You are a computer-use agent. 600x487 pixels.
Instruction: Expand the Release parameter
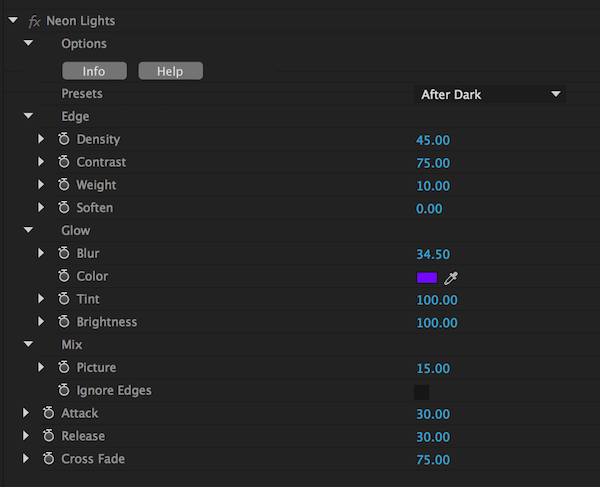[x=27, y=436]
